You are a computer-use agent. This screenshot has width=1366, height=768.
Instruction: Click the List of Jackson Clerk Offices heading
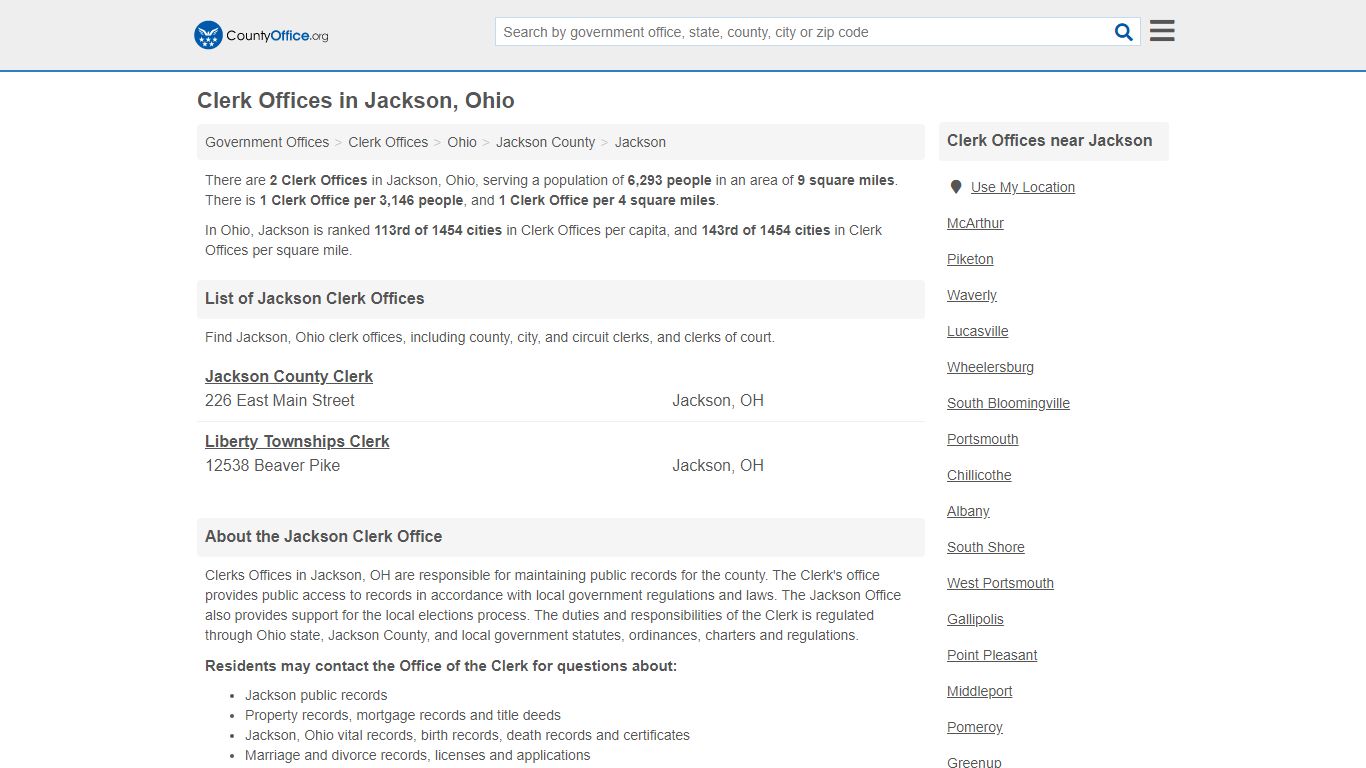click(315, 298)
